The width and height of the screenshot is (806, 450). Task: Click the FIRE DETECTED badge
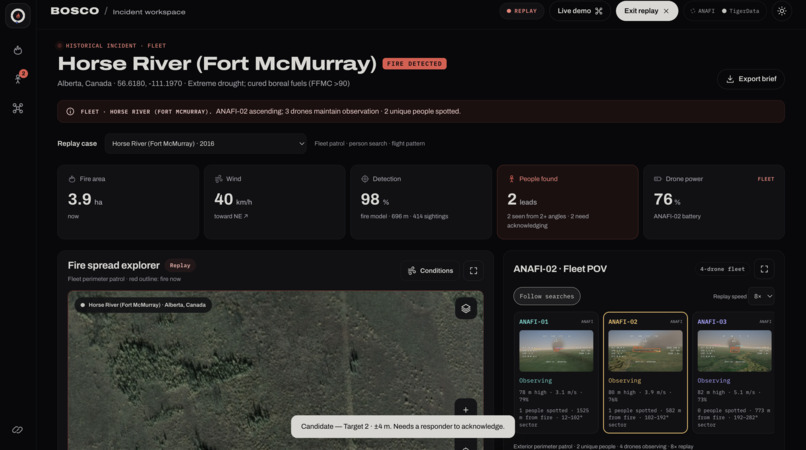tap(414, 64)
